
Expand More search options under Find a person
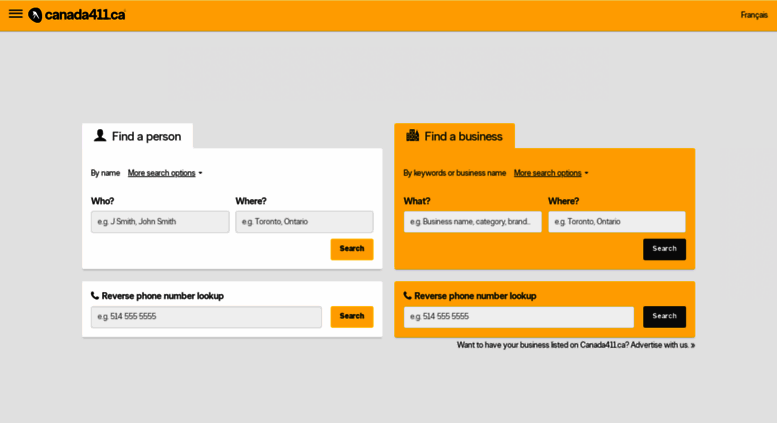(165, 173)
